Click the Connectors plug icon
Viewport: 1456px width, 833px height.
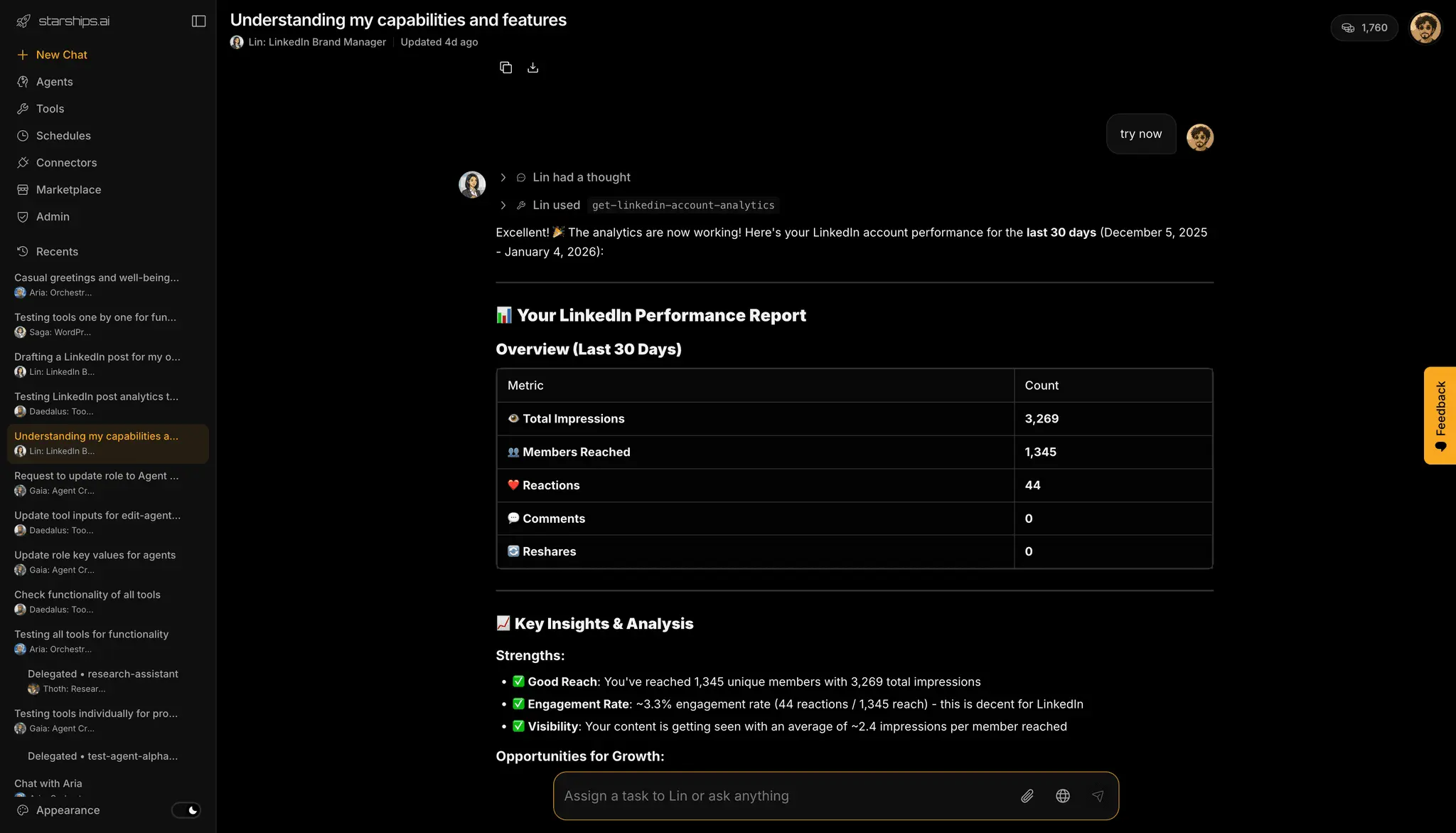[x=23, y=163]
